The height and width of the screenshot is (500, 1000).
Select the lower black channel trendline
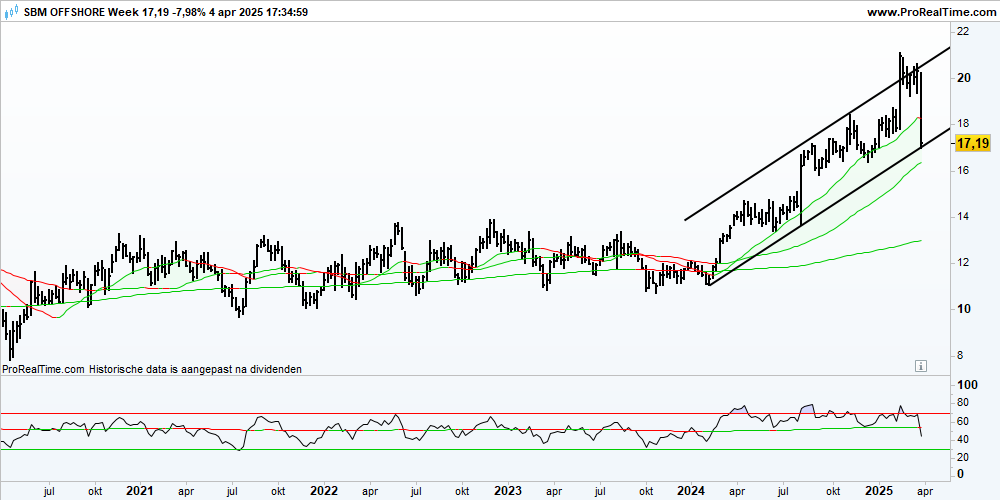click(x=829, y=207)
